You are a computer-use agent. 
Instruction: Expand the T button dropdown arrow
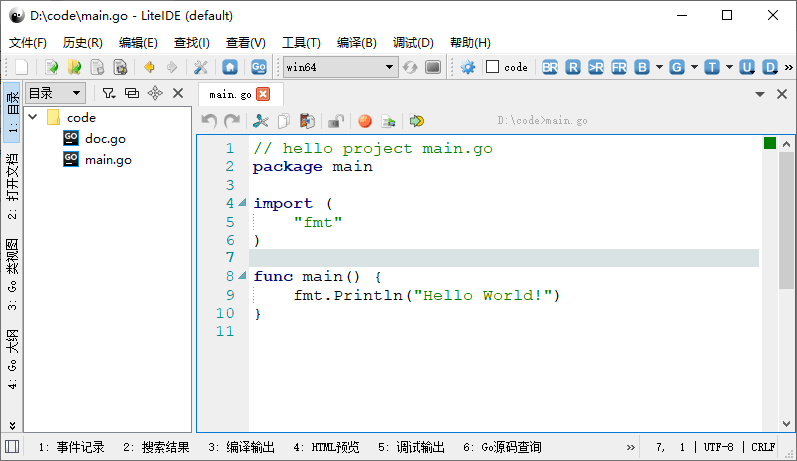[x=729, y=67]
